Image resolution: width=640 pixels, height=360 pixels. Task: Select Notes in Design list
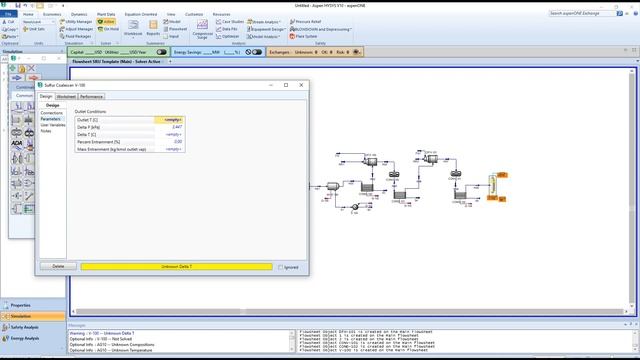pyautogui.click(x=46, y=131)
